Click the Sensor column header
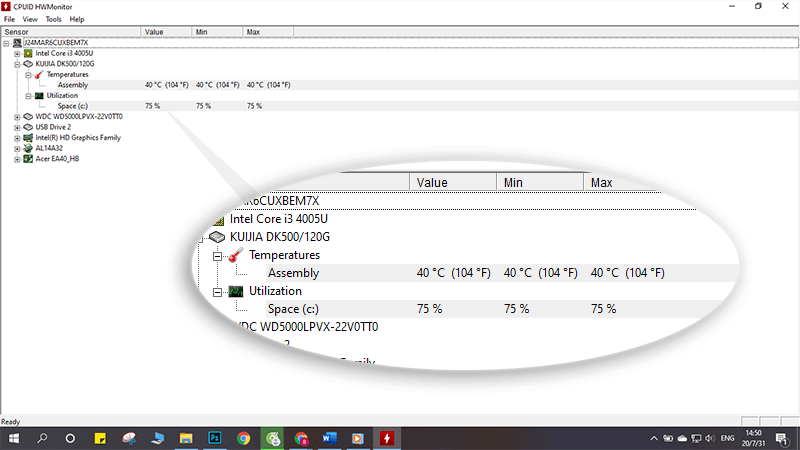The image size is (800, 450). point(70,32)
